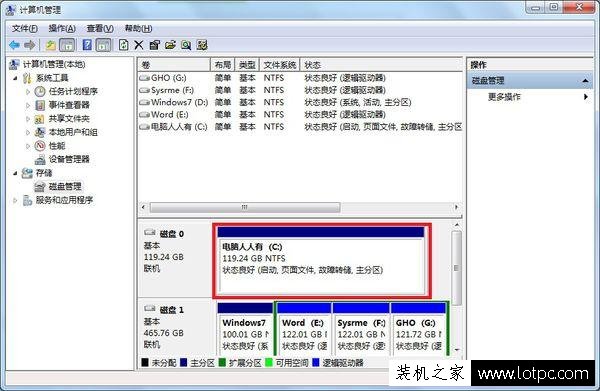The image size is (600, 391).
Task: Select the Windows7 (D:) volume icon in the list
Action: point(144,103)
